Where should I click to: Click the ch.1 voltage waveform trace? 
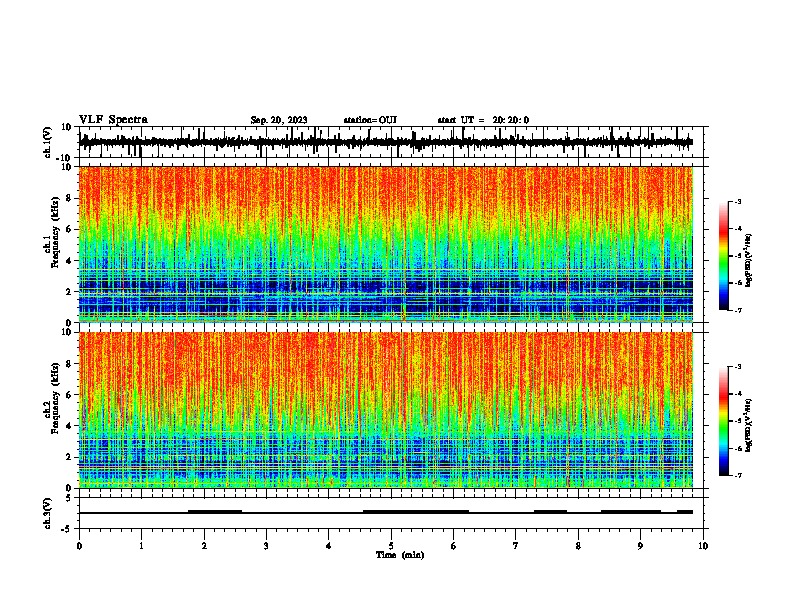tap(386, 142)
